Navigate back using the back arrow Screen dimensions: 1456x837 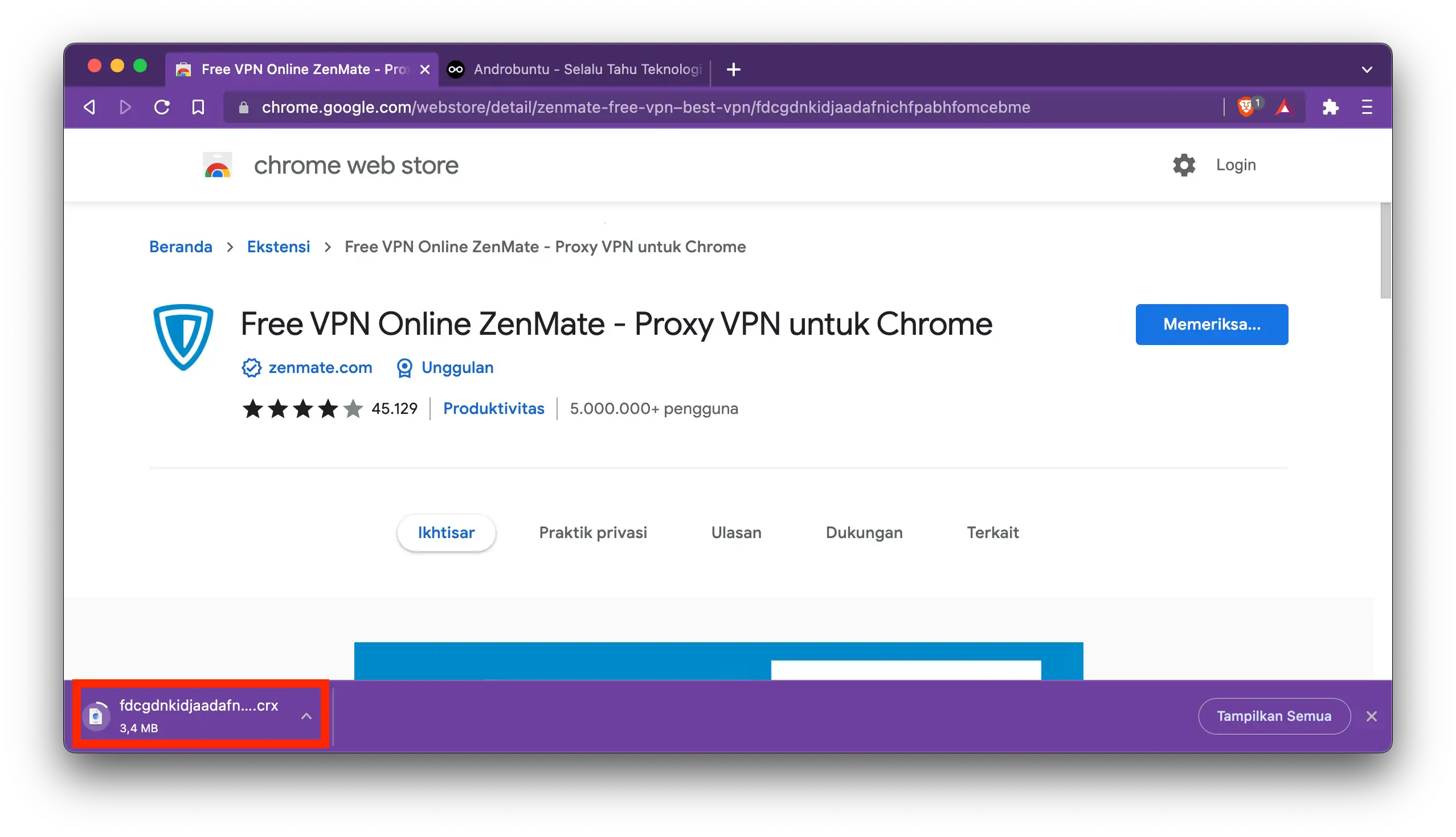click(89, 107)
